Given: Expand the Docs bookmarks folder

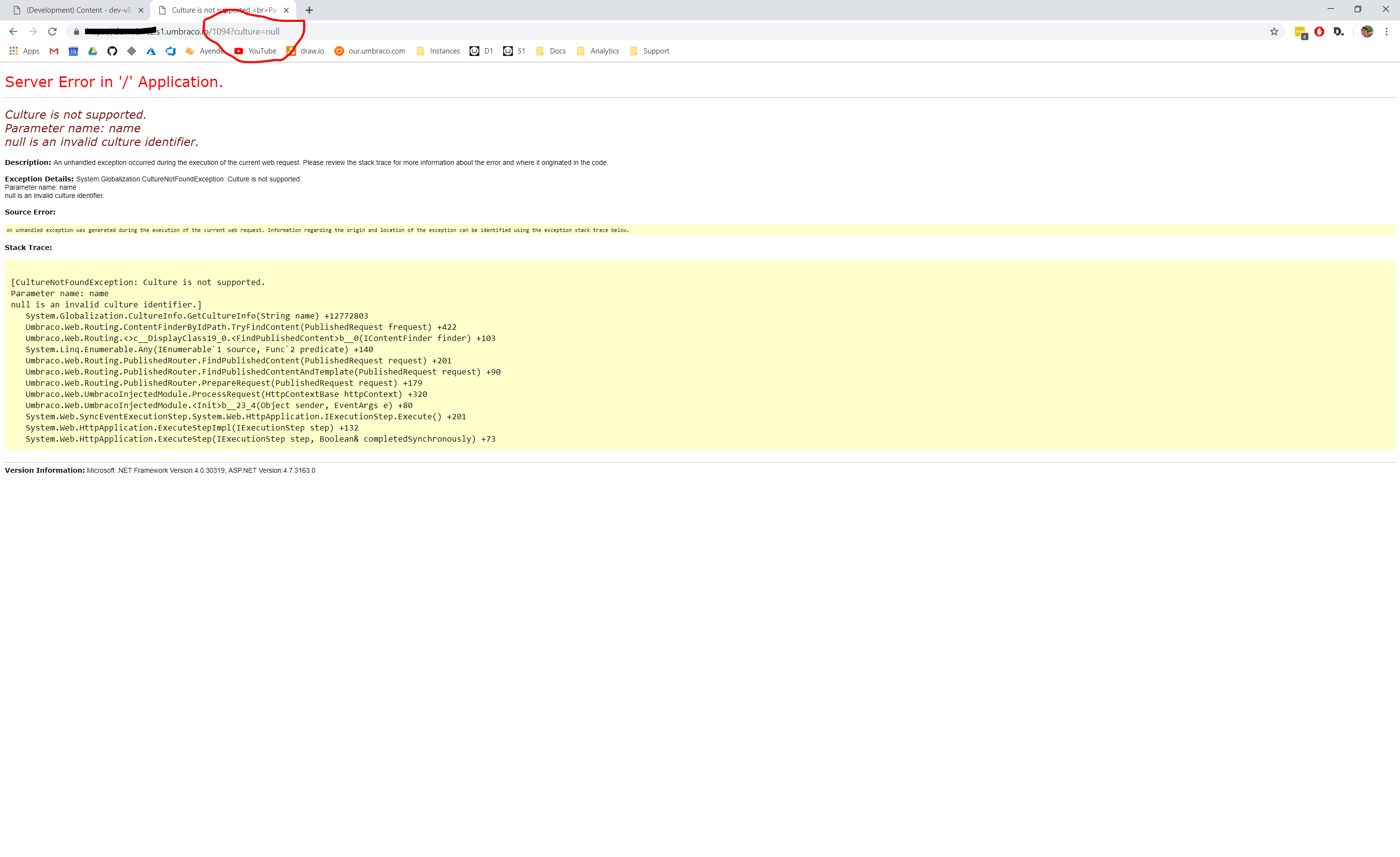Looking at the screenshot, I should [550, 51].
